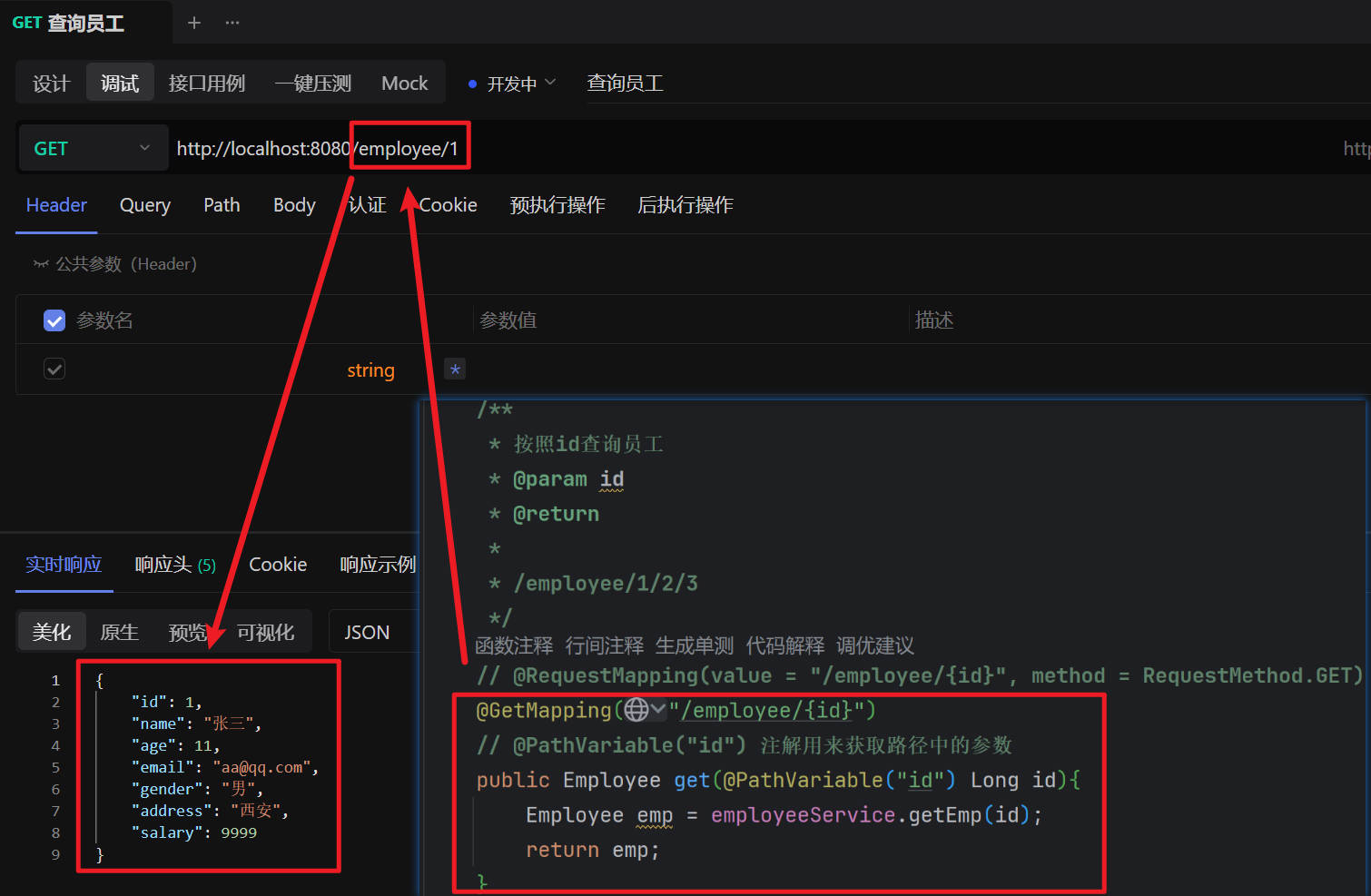This screenshot has height=896, width=1371.
Task: Open the 后执行操作 tab
Action: (685, 205)
